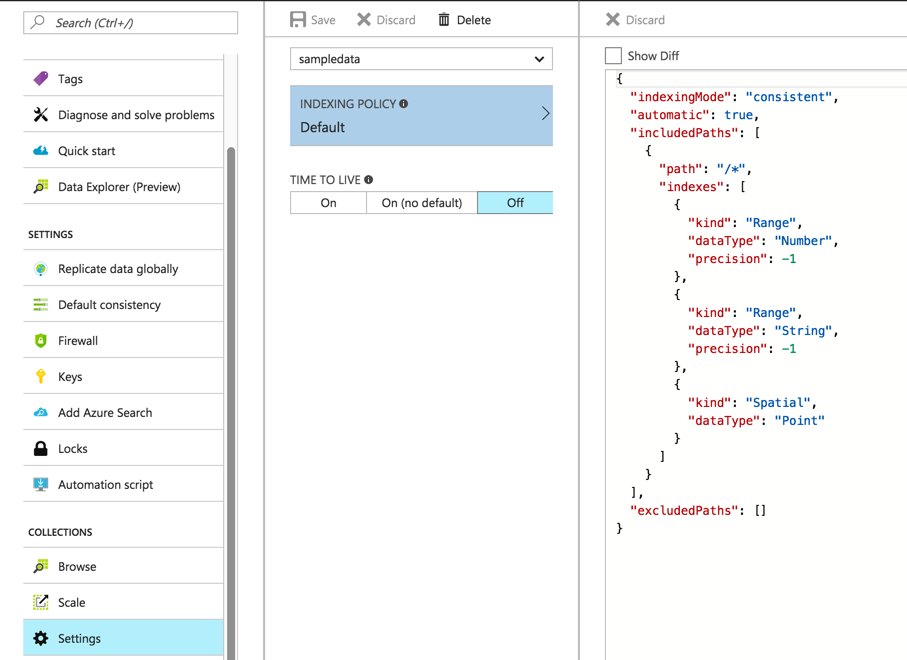
Task: Open the Tags menu item
Action: [123, 79]
